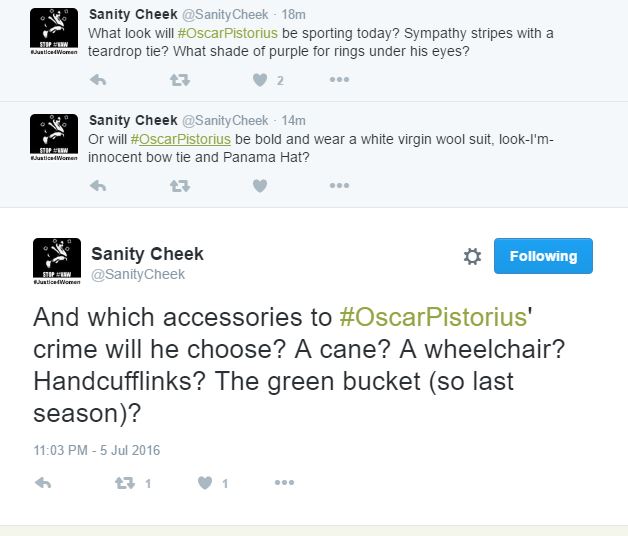Open the large Sanity Cheek profile avatar
This screenshot has width=628, height=536.
click(55, 262)
